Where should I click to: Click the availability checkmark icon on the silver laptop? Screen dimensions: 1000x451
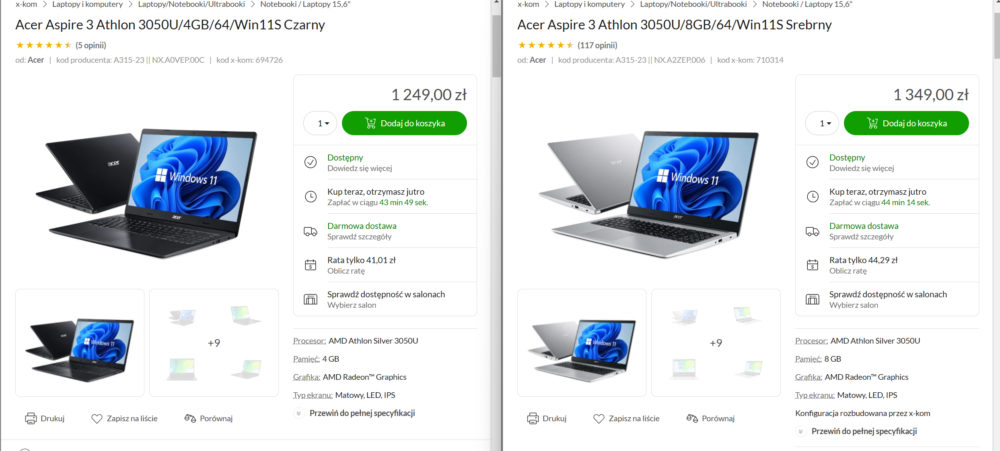[812, 162]
